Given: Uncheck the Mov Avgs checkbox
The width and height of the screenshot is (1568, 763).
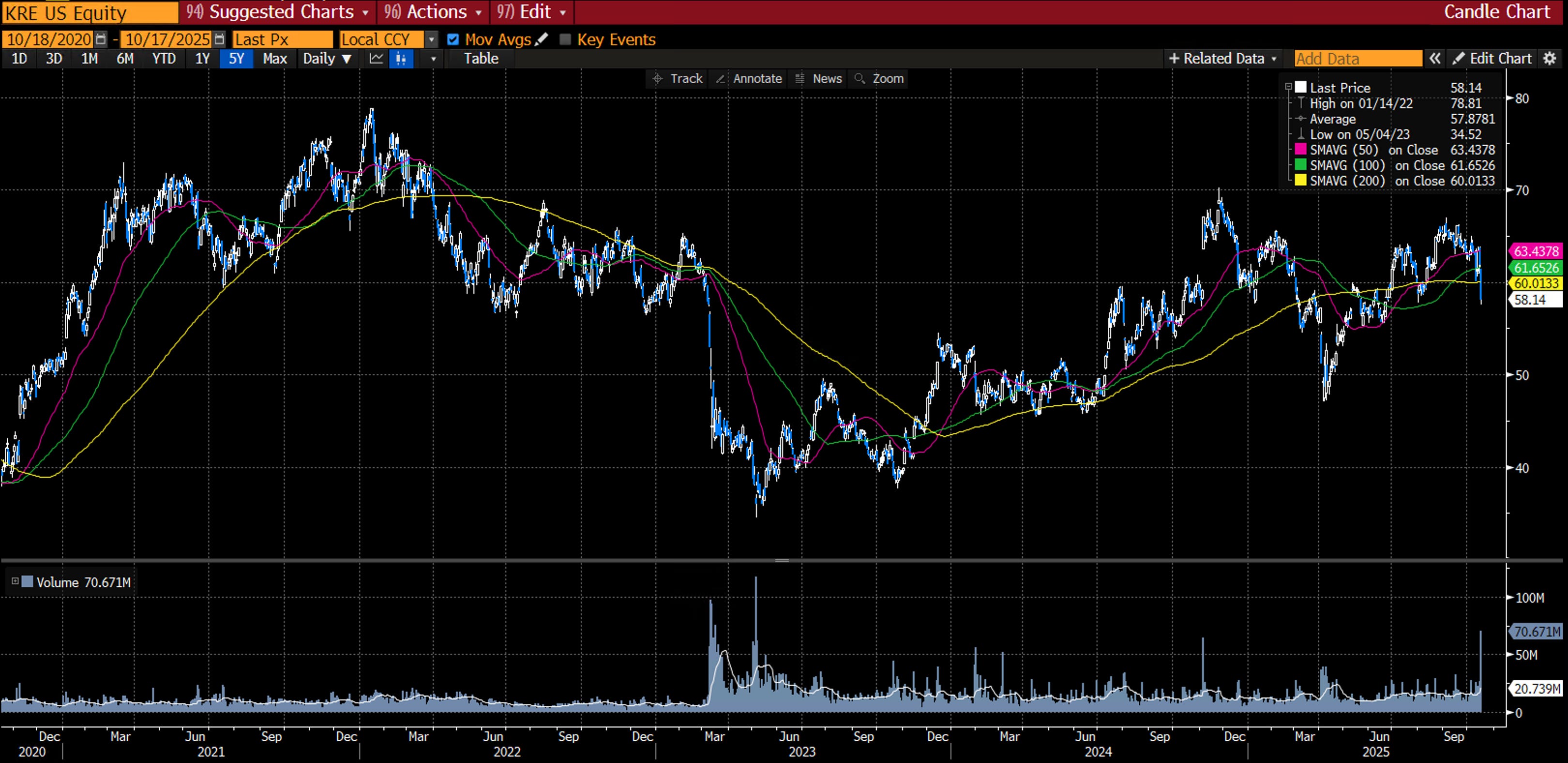Looking at the screenshot, I should point(452,40).
